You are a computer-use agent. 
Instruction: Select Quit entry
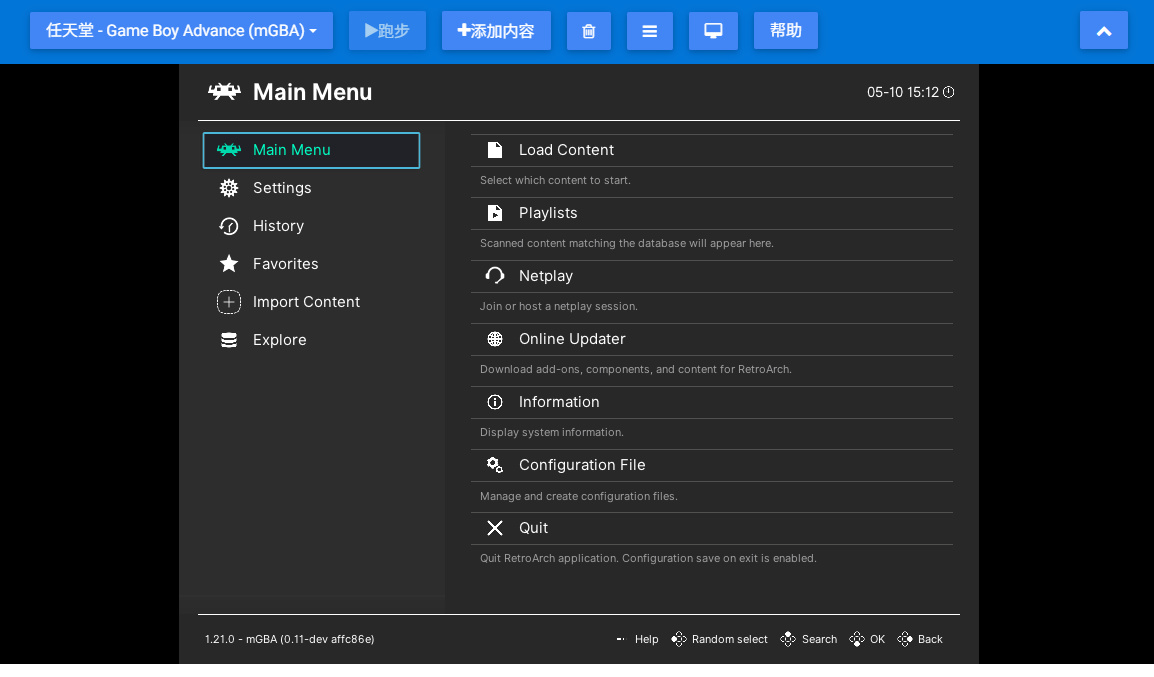point(712,528)
